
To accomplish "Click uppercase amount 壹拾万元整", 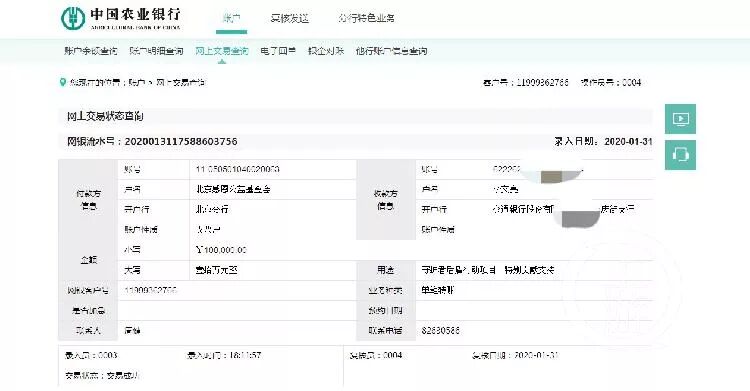I will coord(216,270).
